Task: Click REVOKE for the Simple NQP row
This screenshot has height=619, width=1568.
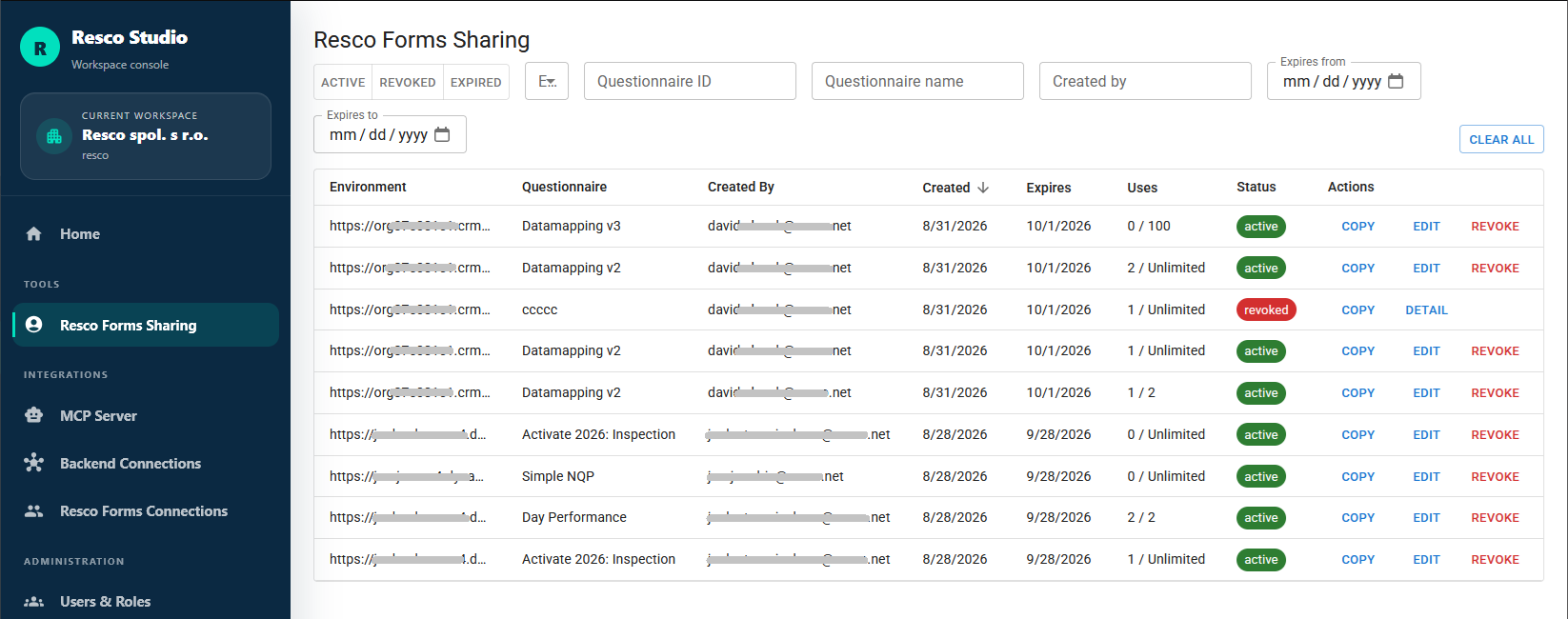Action: coord(1495,477)
